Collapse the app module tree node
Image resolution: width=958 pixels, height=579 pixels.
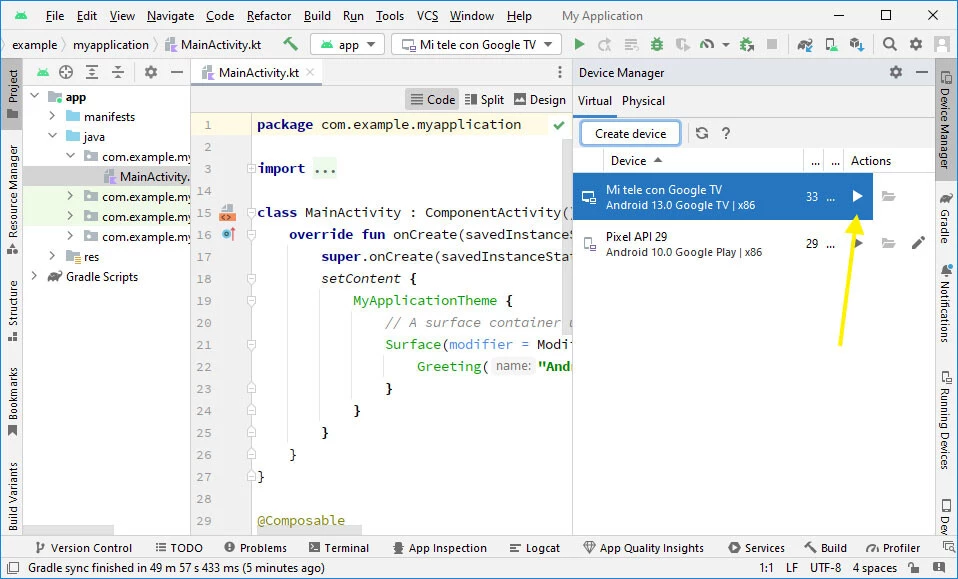pyautogui.click(x=35, y=96)
